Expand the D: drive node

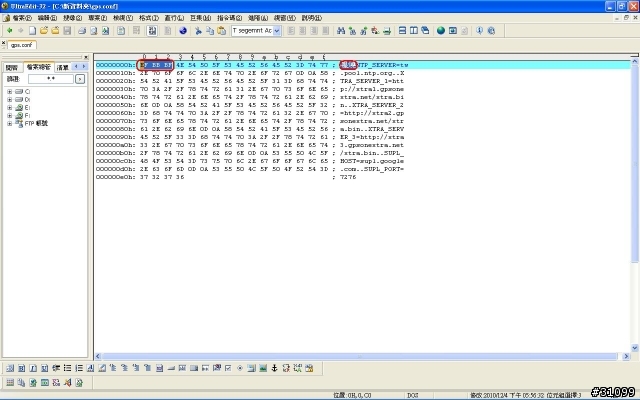[x=9, y=100]
